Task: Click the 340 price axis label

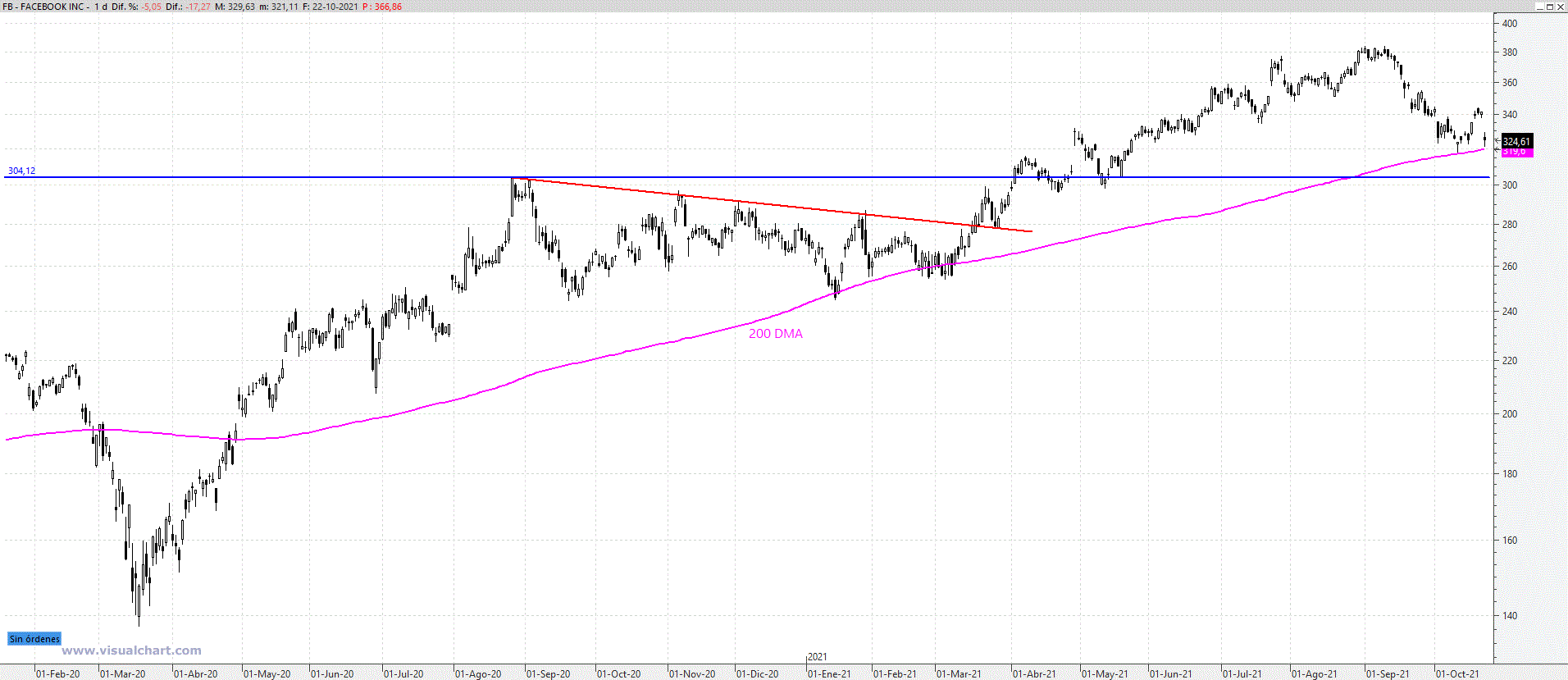Action: click(1510, 115)
